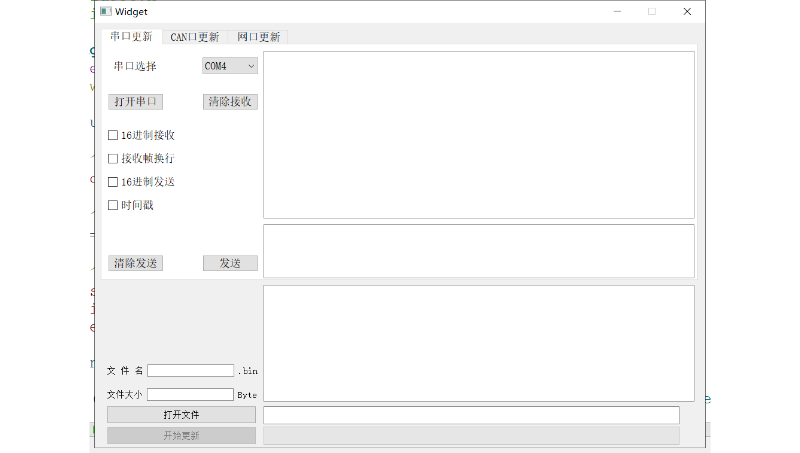
Task: Click the disabled 开始更新 button
Action: [x=181, y=436]
